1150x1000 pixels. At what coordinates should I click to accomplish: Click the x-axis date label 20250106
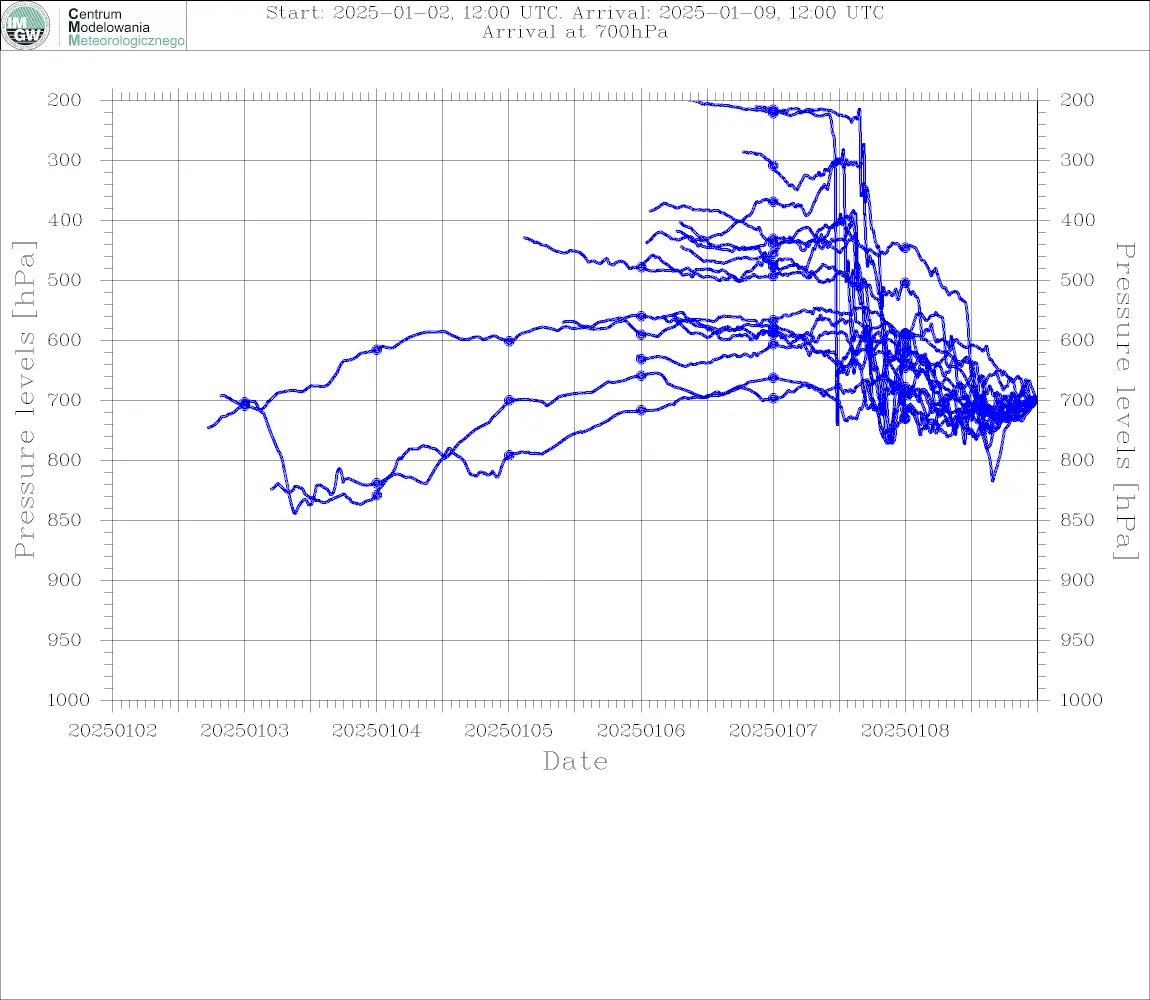tap(641, 731)
